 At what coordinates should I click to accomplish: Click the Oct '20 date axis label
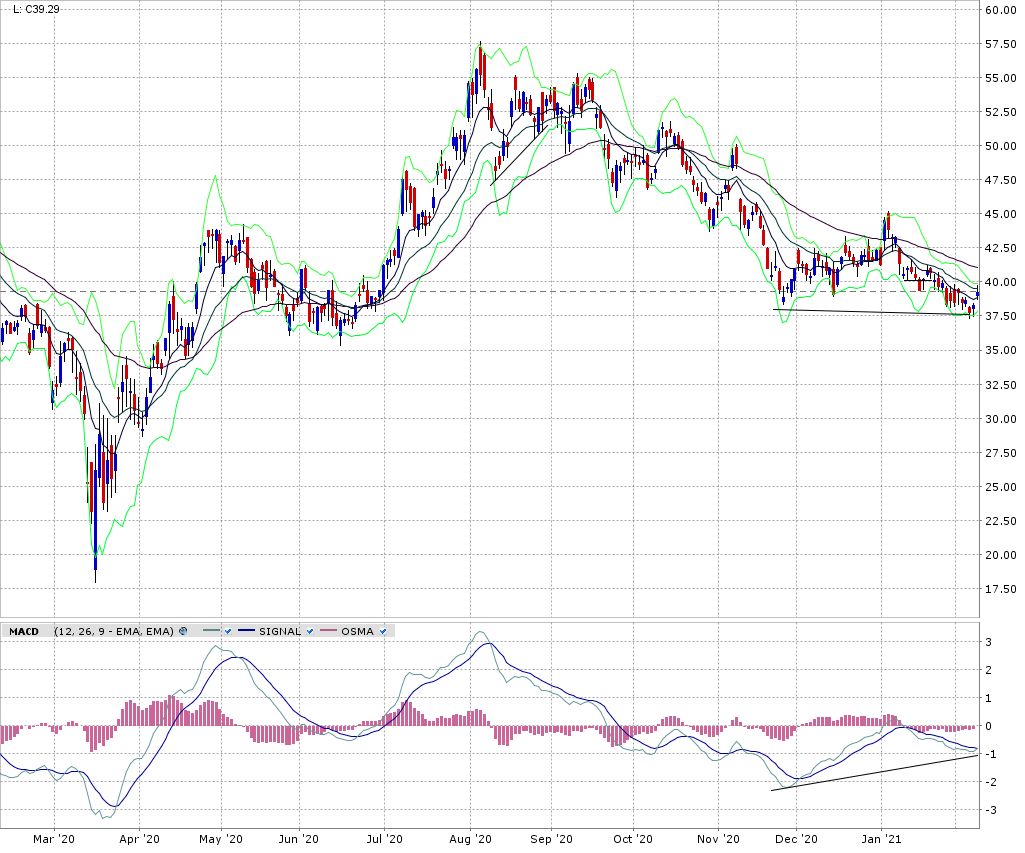(x=633, y=839)
